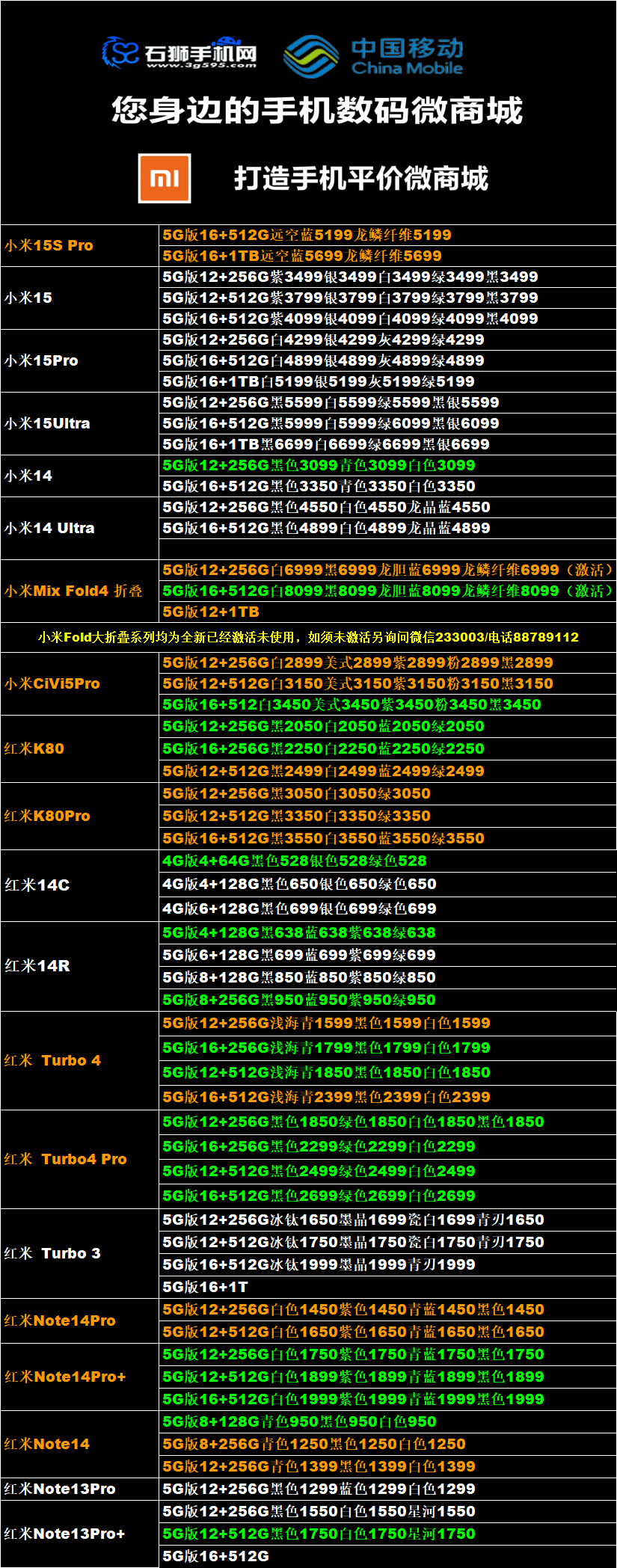
Task: Click the 4G版4+64G 黑色528 row
Action: [388, 861]
